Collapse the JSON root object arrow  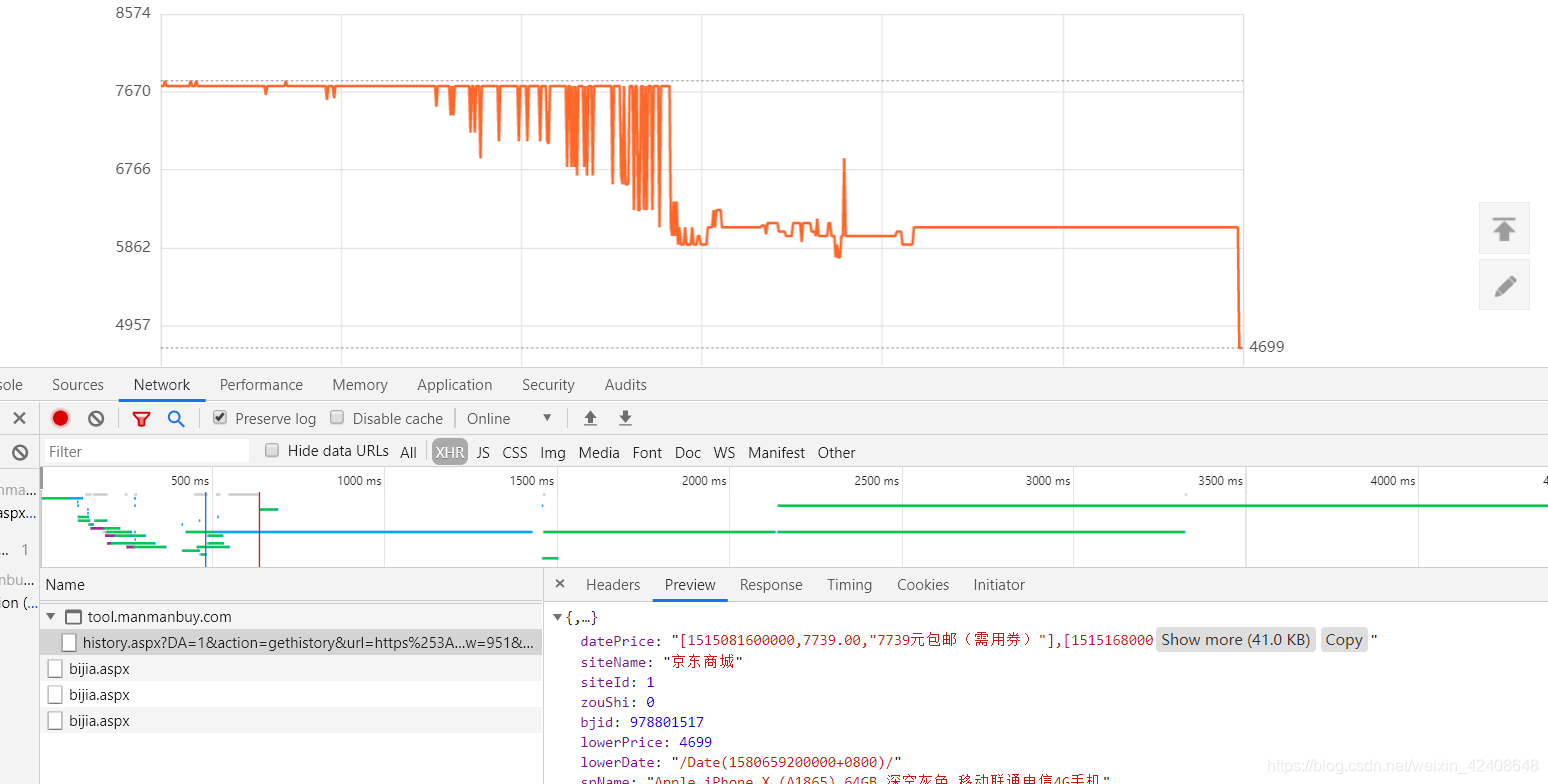pos(558,618)
